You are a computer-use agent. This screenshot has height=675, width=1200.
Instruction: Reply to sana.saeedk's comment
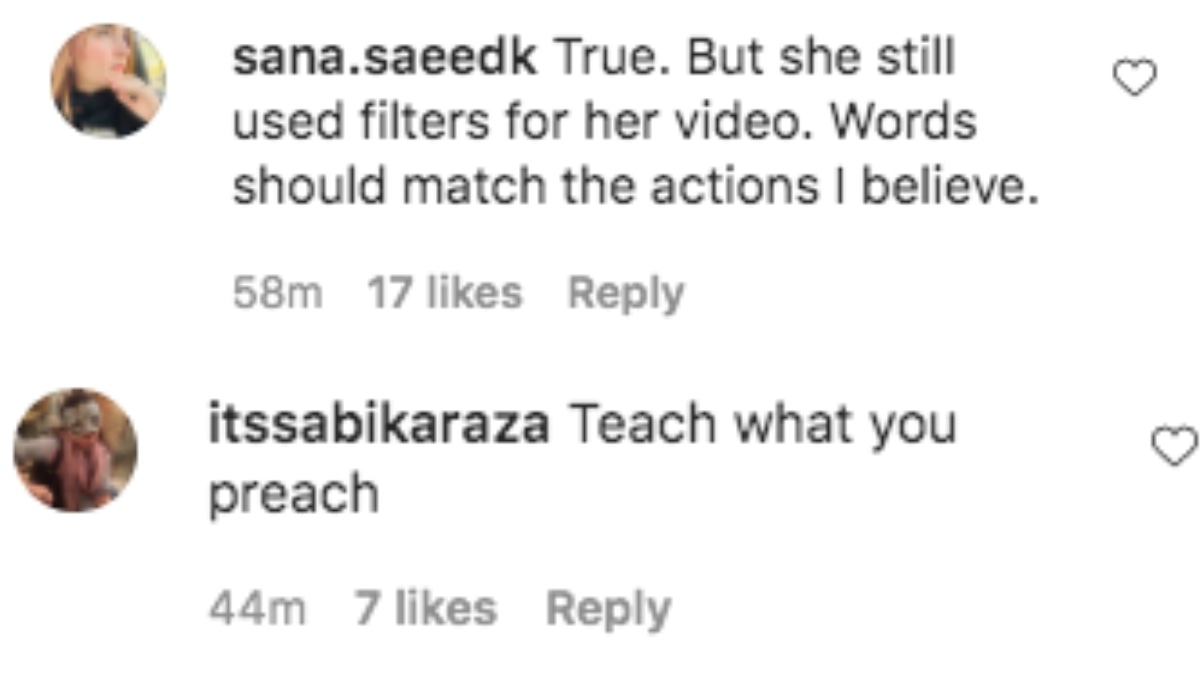point(625,294)
